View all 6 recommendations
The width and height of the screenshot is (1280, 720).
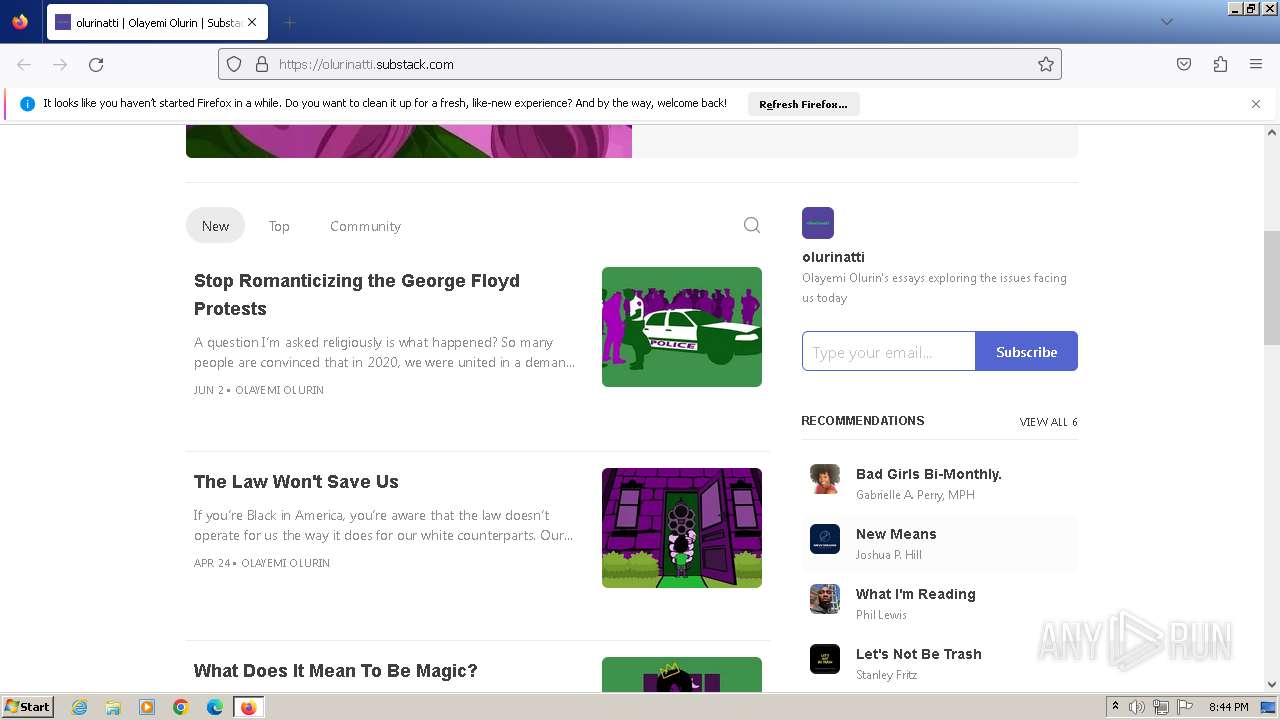tap(1048, 422)
